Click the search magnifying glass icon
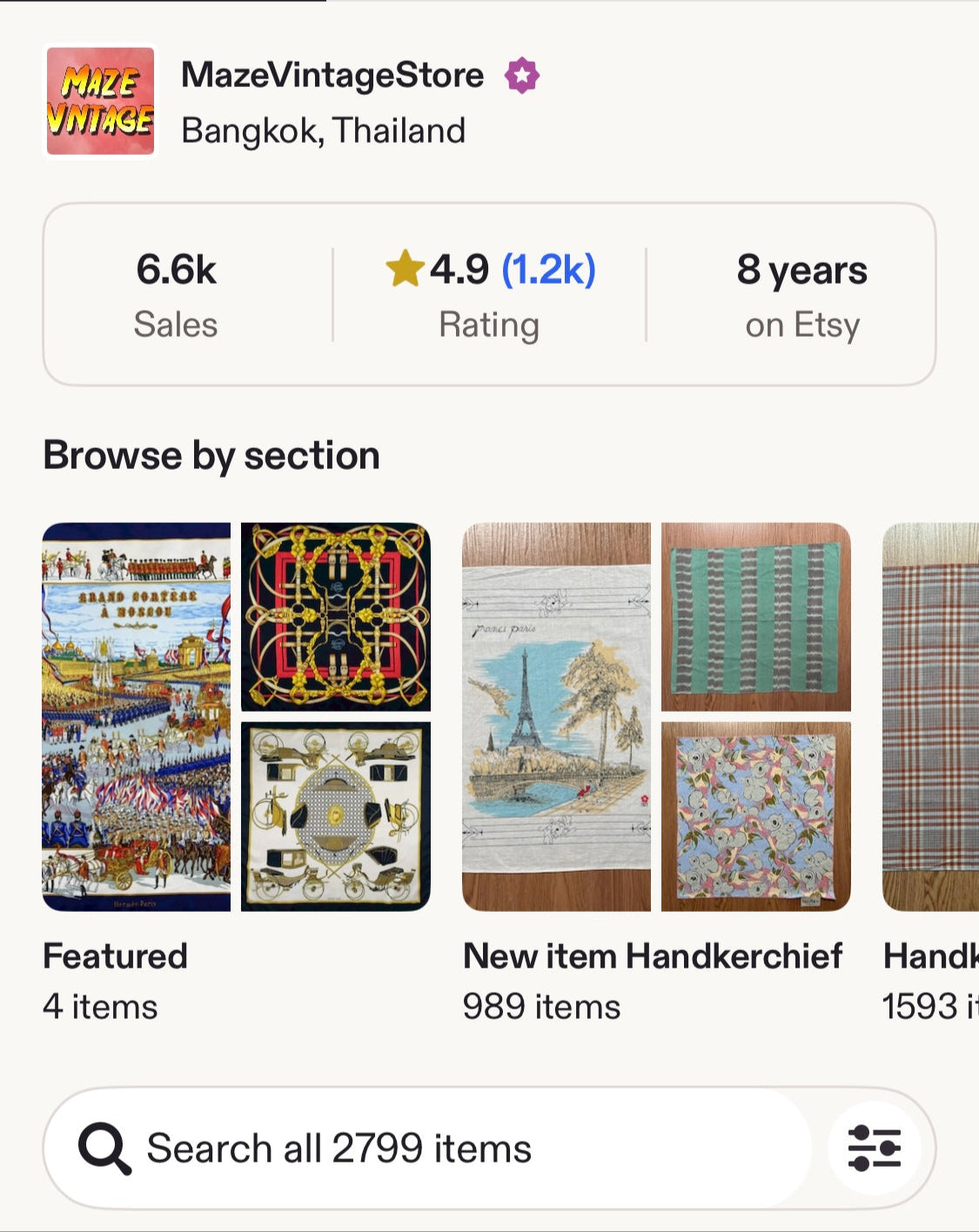 coord(104,1148)
